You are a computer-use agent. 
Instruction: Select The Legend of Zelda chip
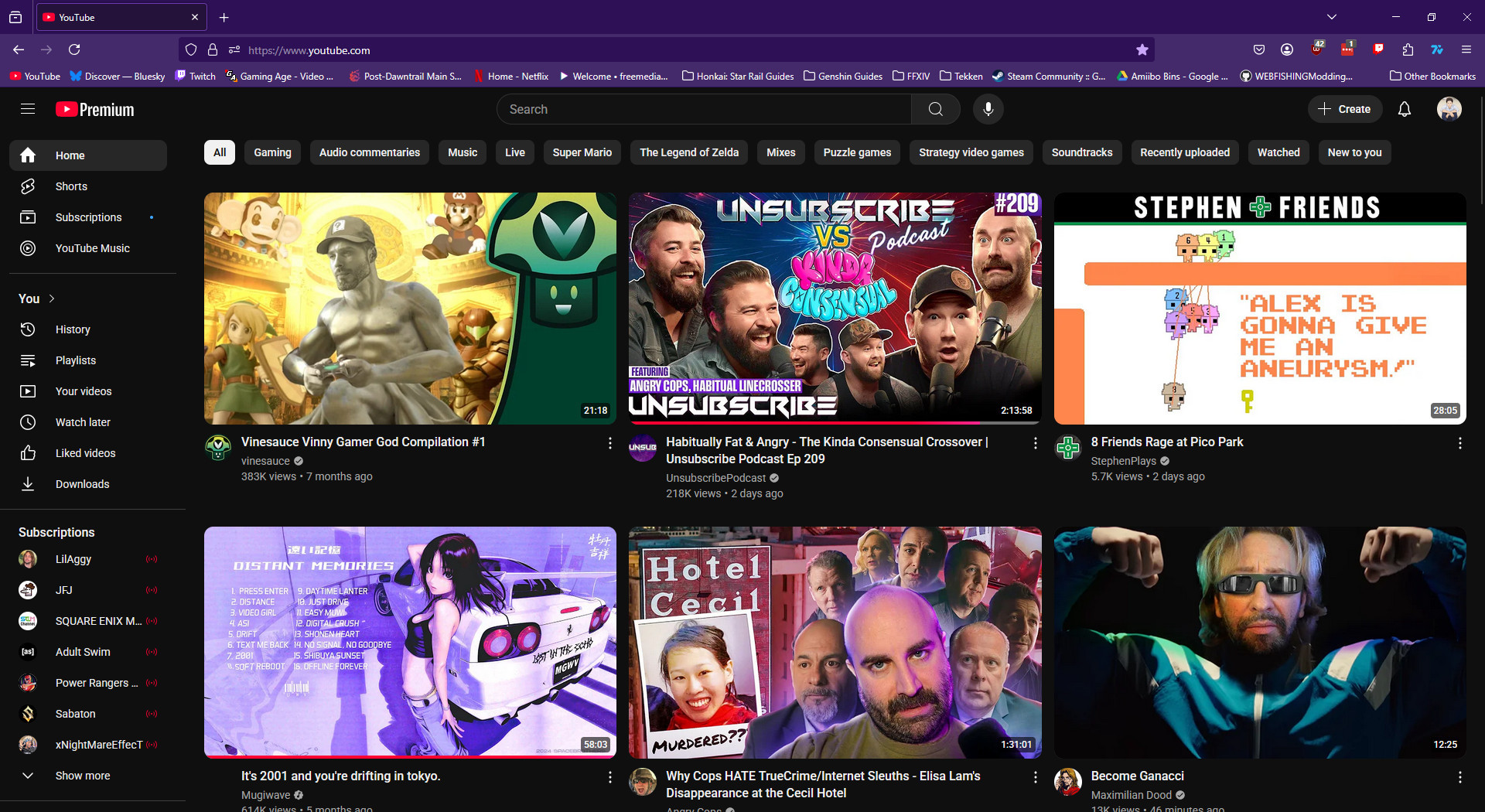pyautogui.click(x=689, y=152)
